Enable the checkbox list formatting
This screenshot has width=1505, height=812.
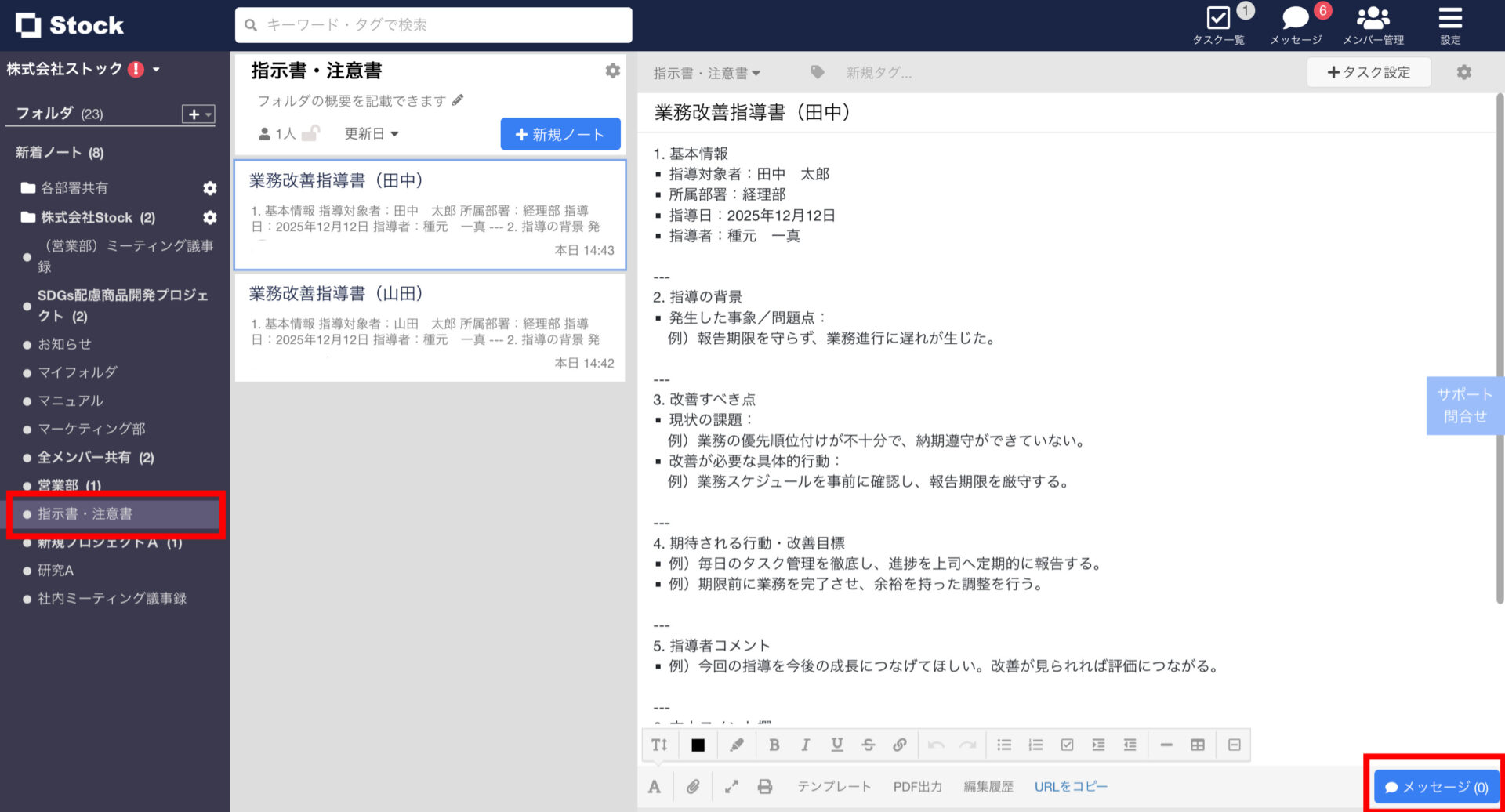tap(1067, 745)
